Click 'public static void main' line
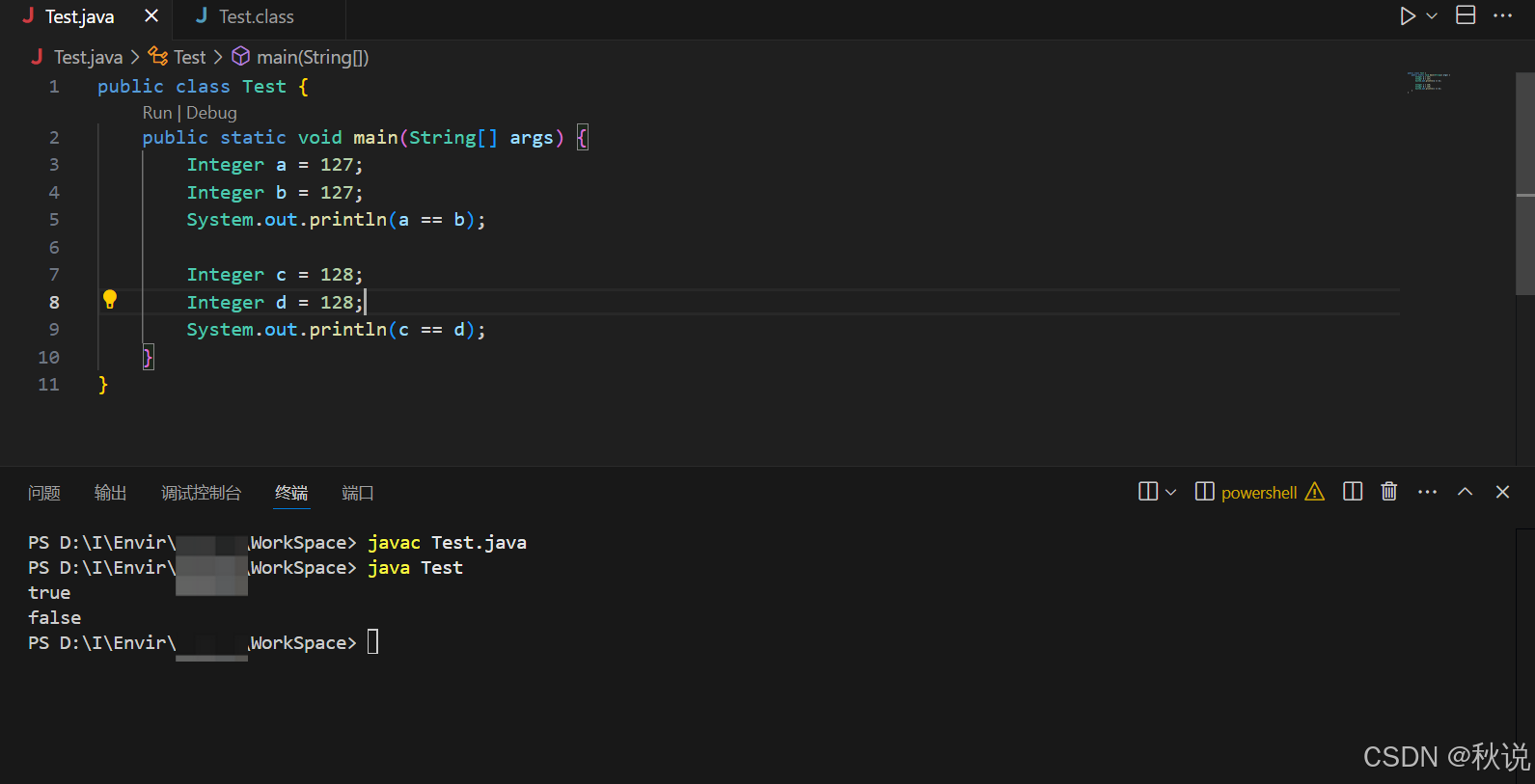 (364, 138)
